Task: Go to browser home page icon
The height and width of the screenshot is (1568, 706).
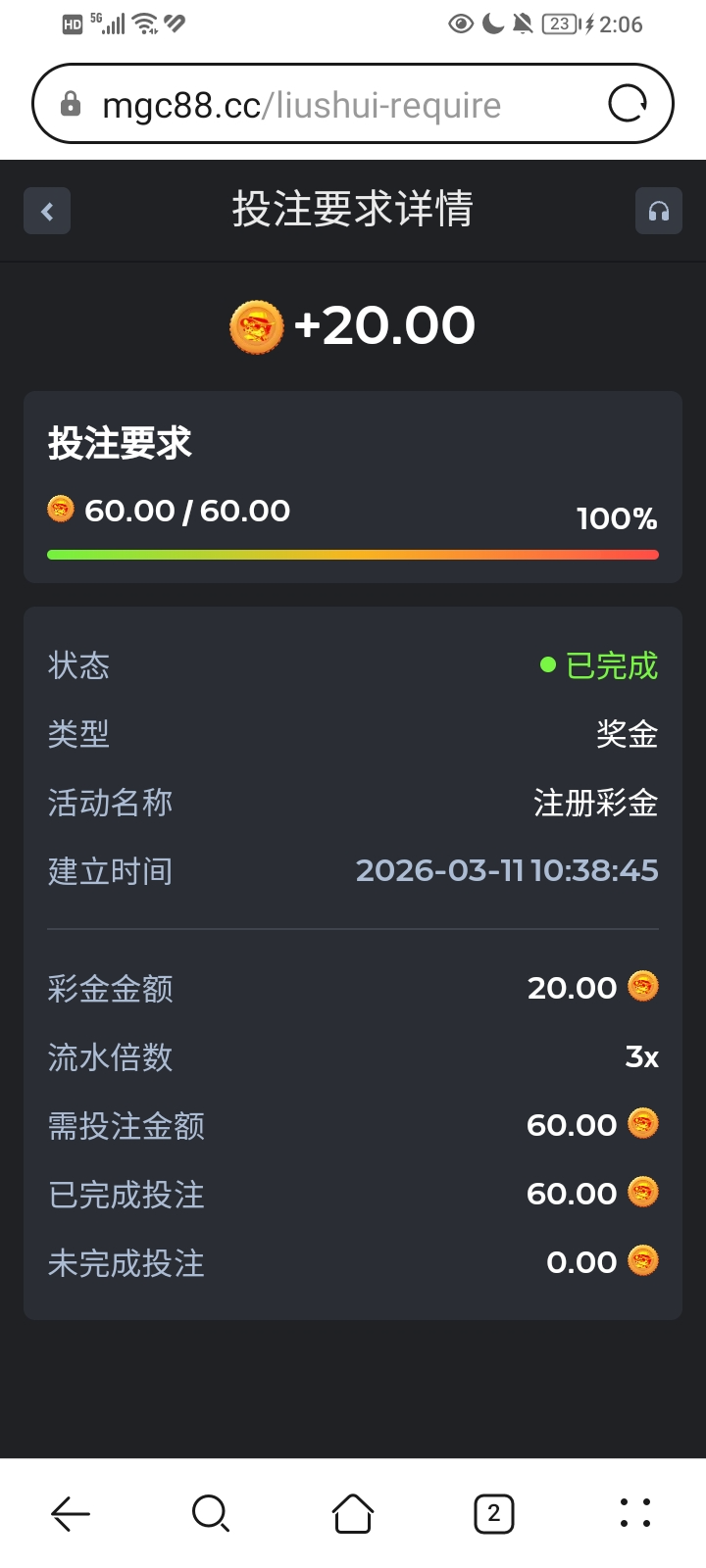Action: pos(353,1514)
